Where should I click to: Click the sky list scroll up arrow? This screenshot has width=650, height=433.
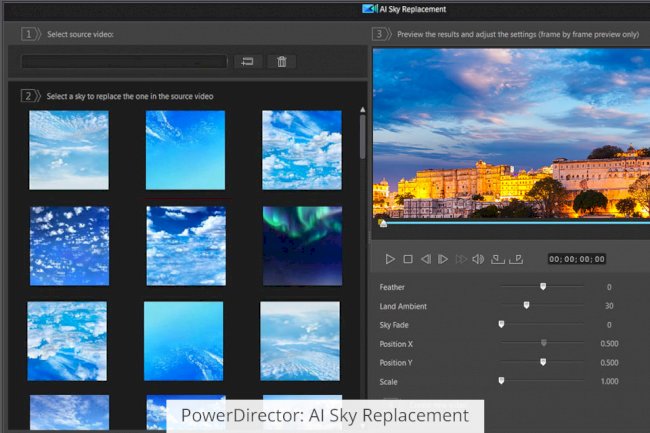click(x=363, y=110)
